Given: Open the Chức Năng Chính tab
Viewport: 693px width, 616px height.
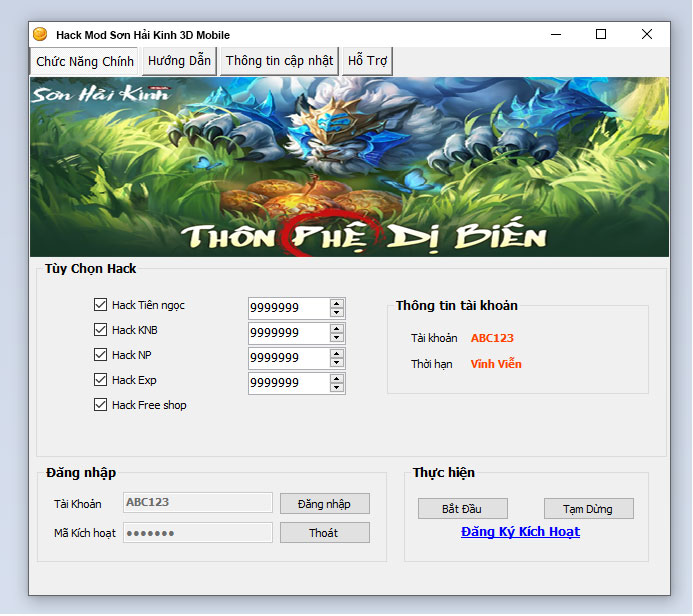Looking at the screenshot, I should pos(85,61).
